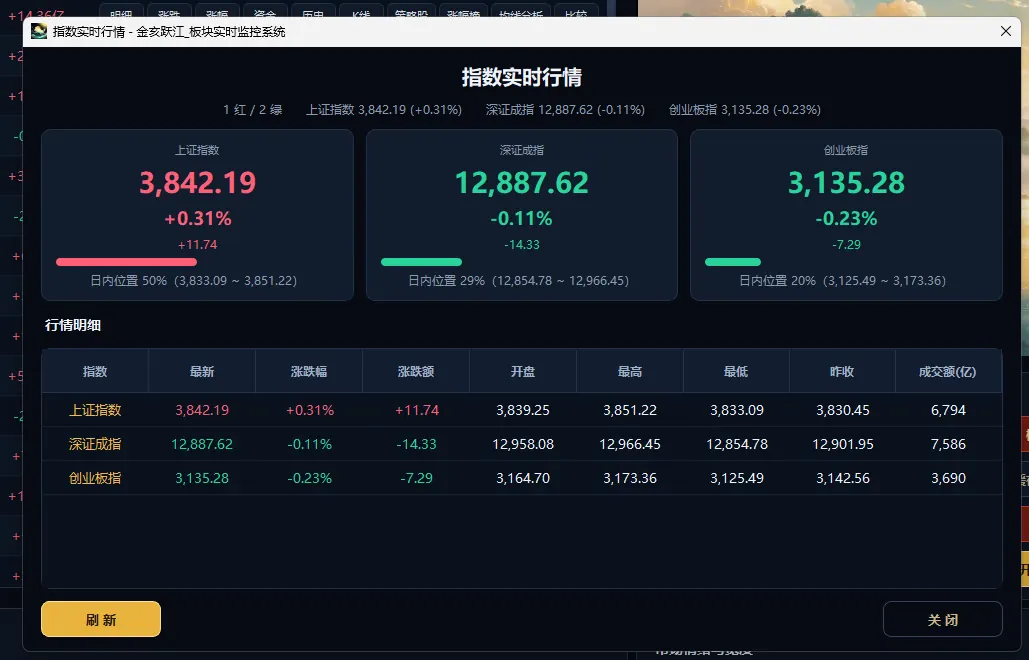1029x660 pixels.
Task: Click the 刷新 refresh button
Action: tap(101, 619)
